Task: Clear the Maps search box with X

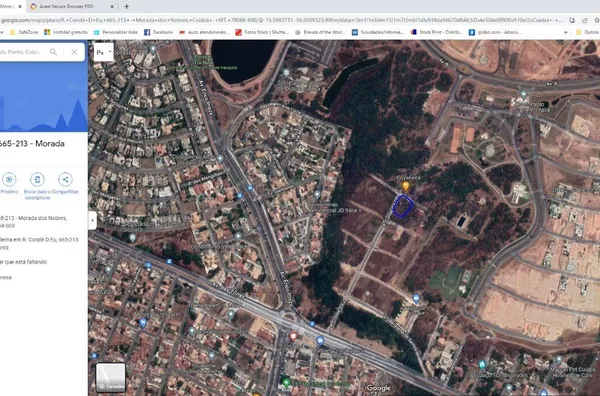Action: [x=74, y=52]
